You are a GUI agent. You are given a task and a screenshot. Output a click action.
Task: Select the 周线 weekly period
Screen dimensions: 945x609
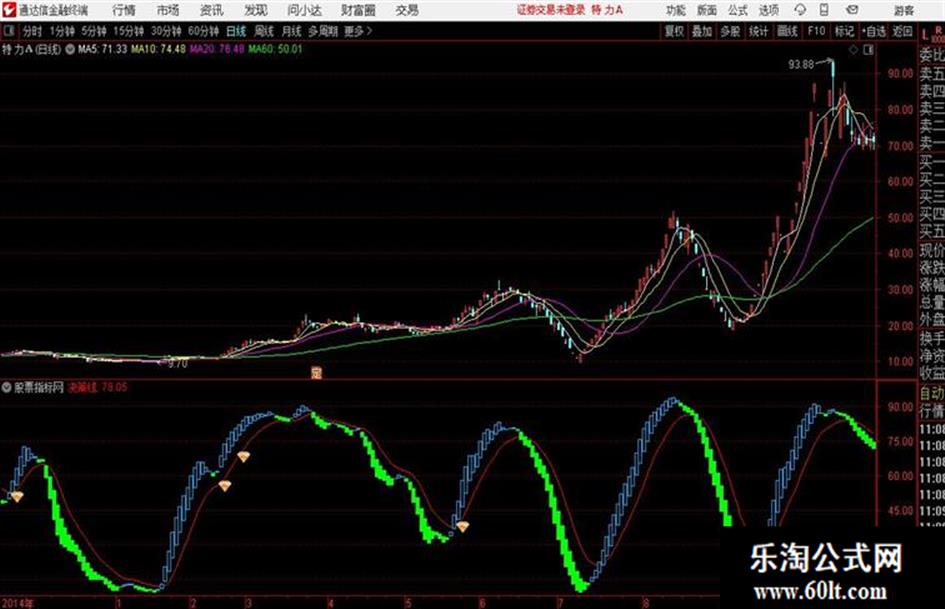point(264,31)
